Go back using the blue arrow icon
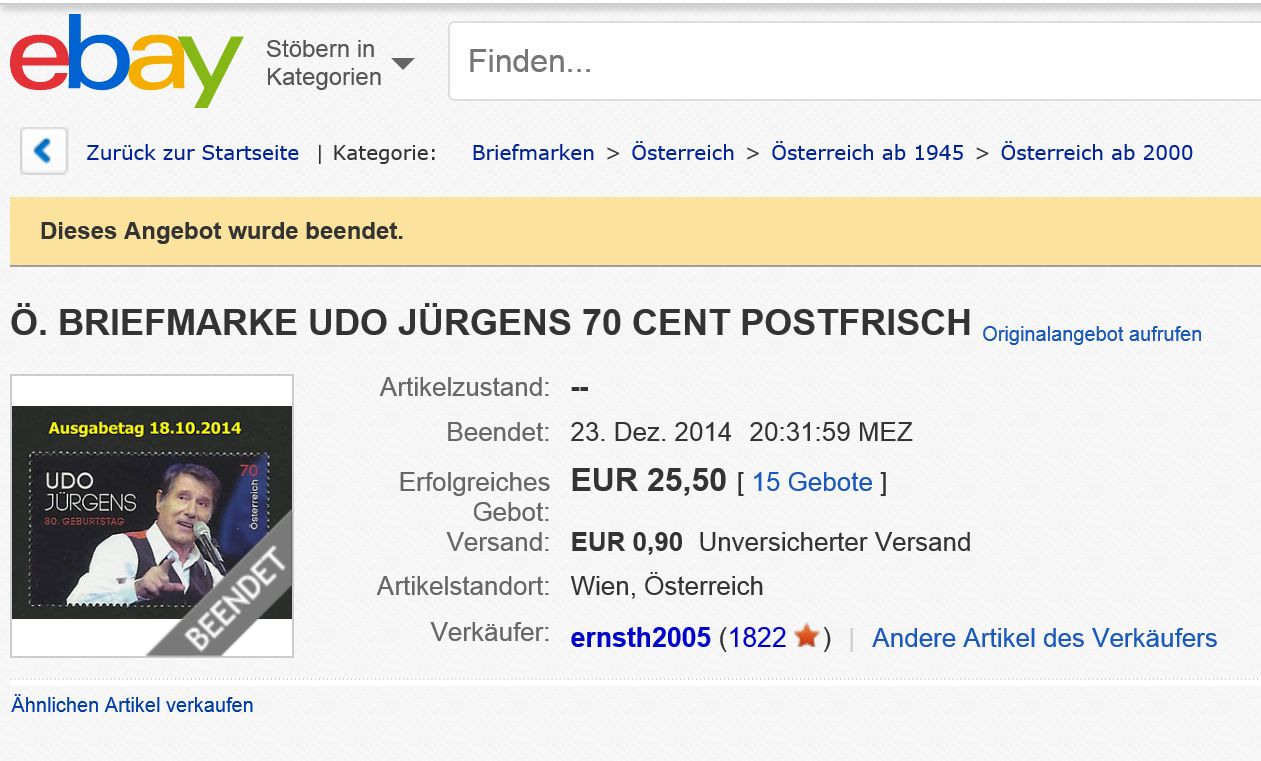Screen dimensions: 1261x761 (x=44, y=152)
